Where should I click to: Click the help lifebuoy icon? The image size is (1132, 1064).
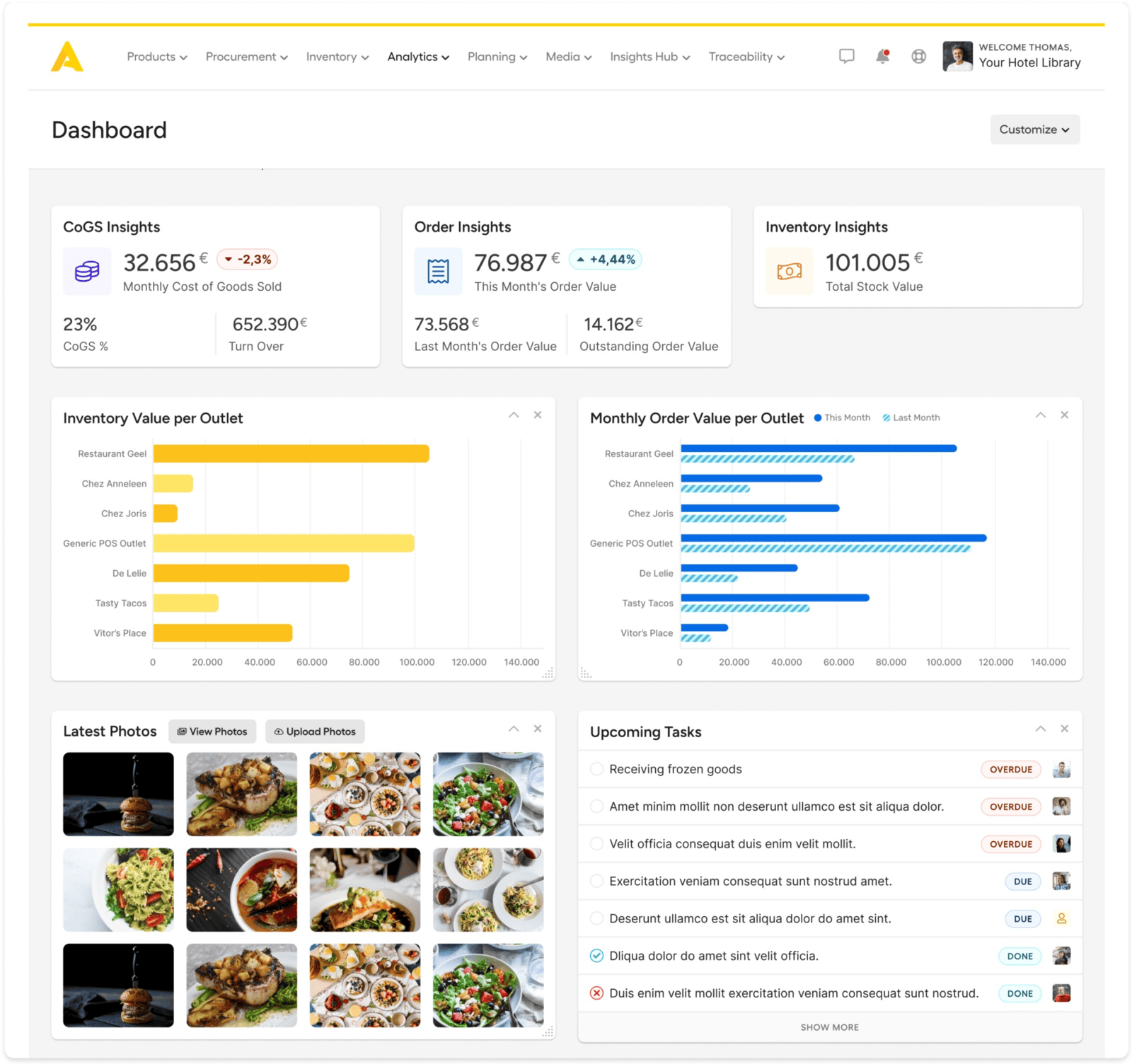[918, 57]
